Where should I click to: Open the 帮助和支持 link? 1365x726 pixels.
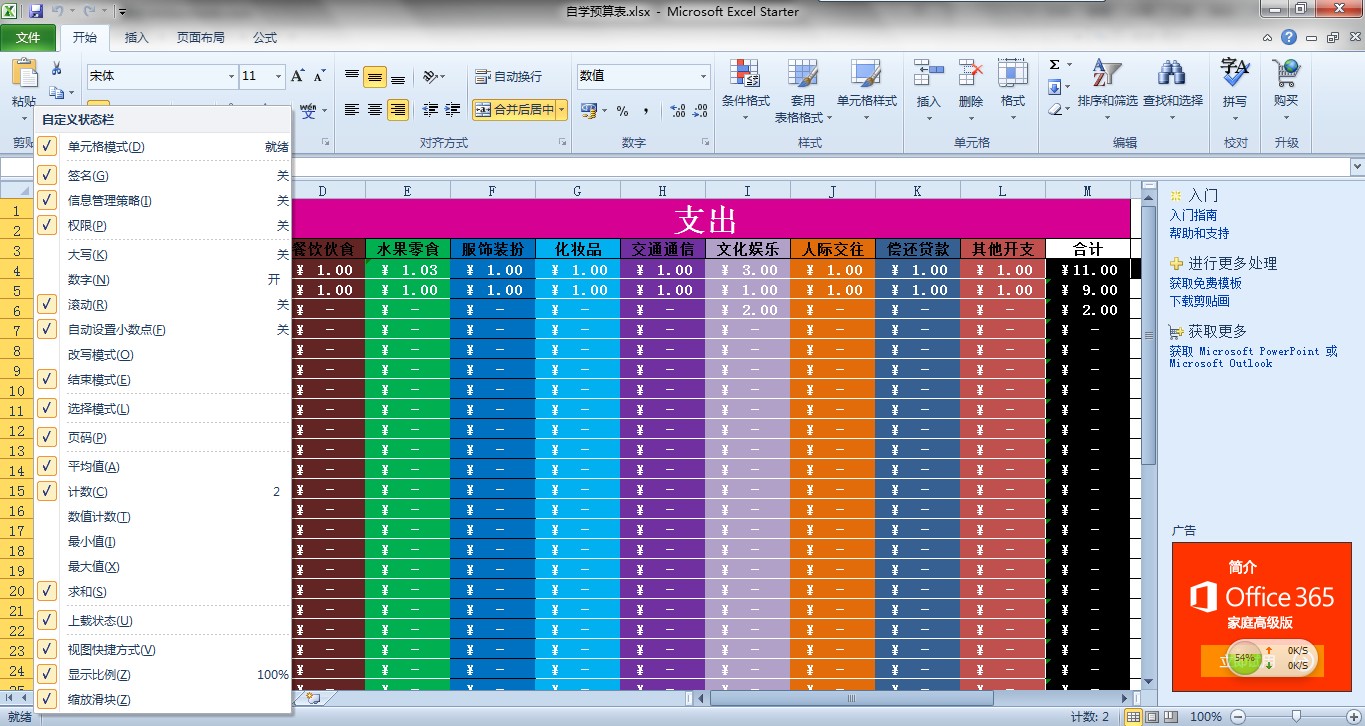click(x=1199, y=233)
